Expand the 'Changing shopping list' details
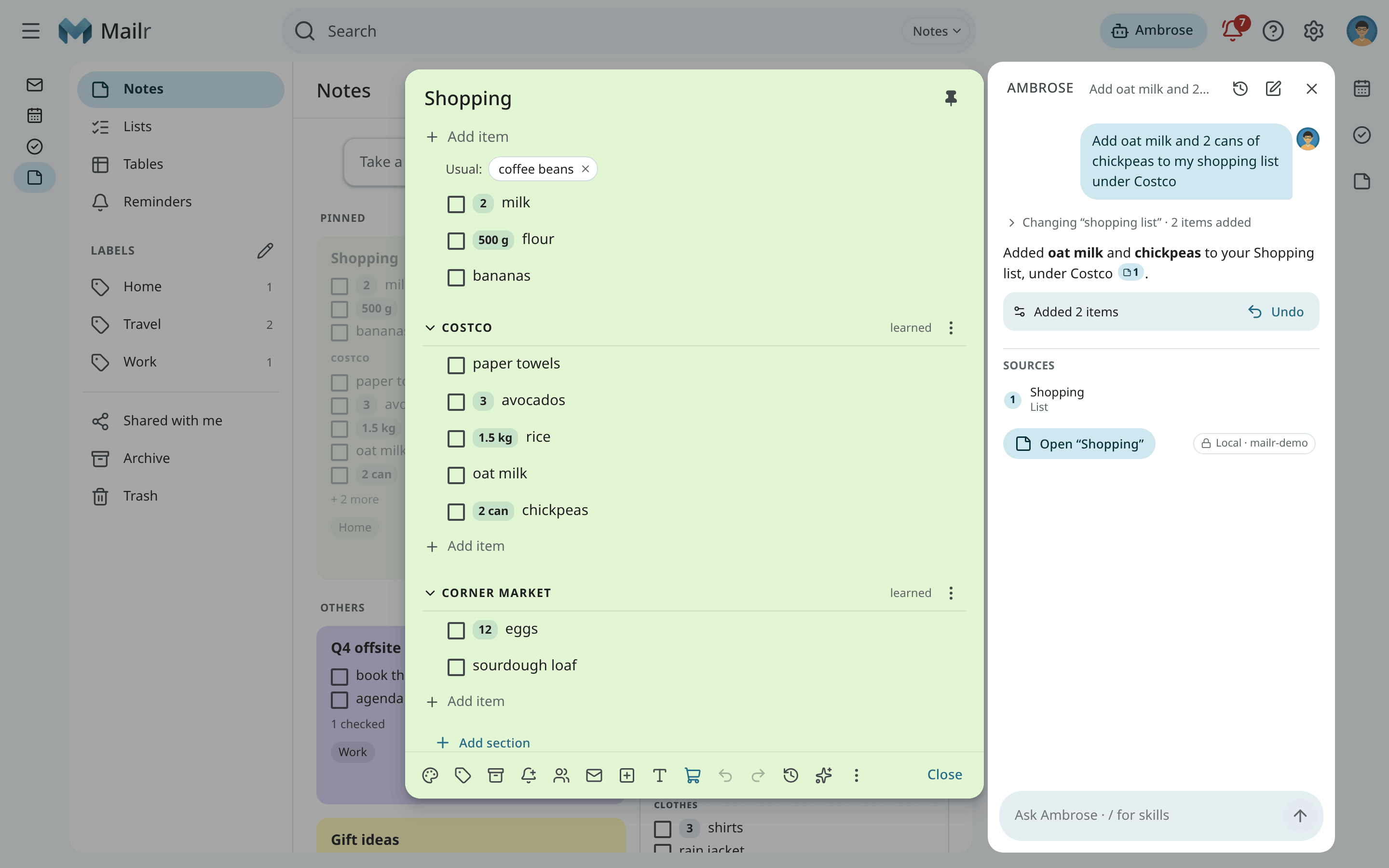The height and width of the screenshot is (868, 1389). click(1011, 222)
